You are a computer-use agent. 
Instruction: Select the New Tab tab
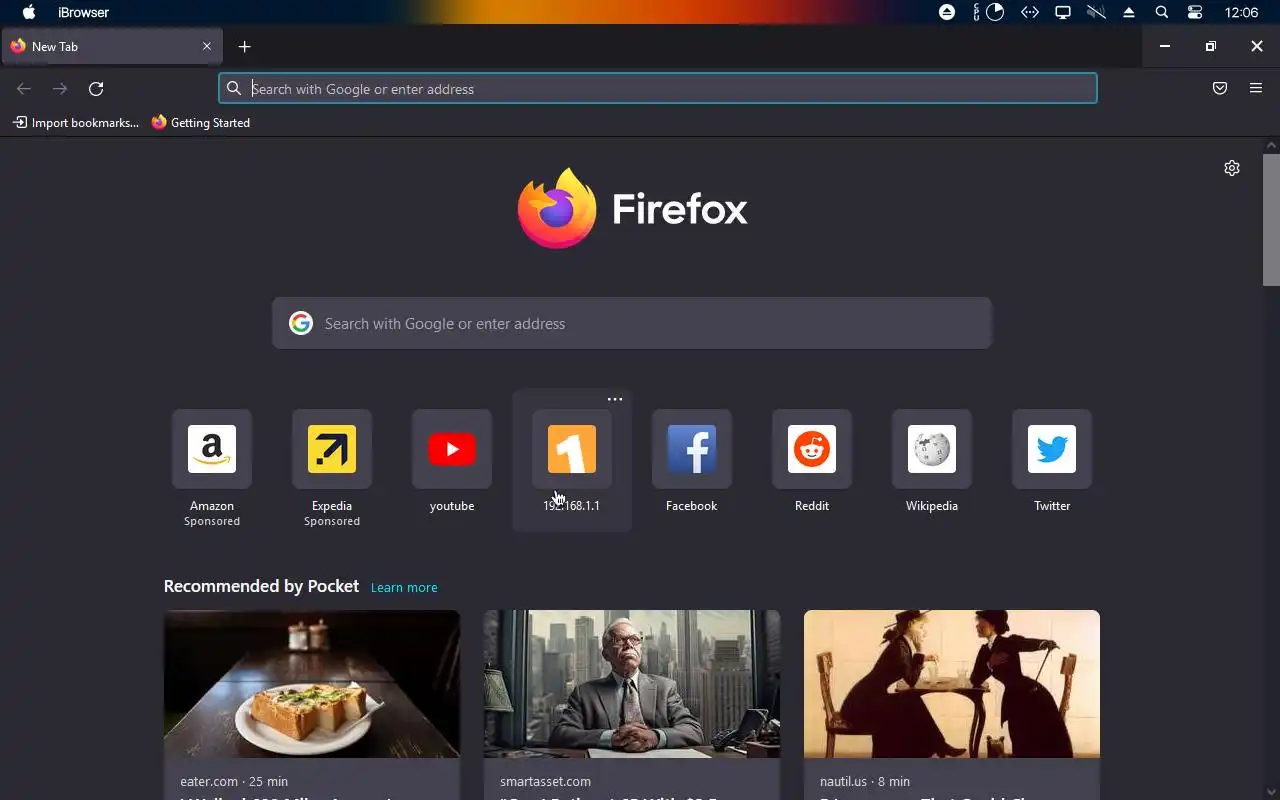coord(110,46)
